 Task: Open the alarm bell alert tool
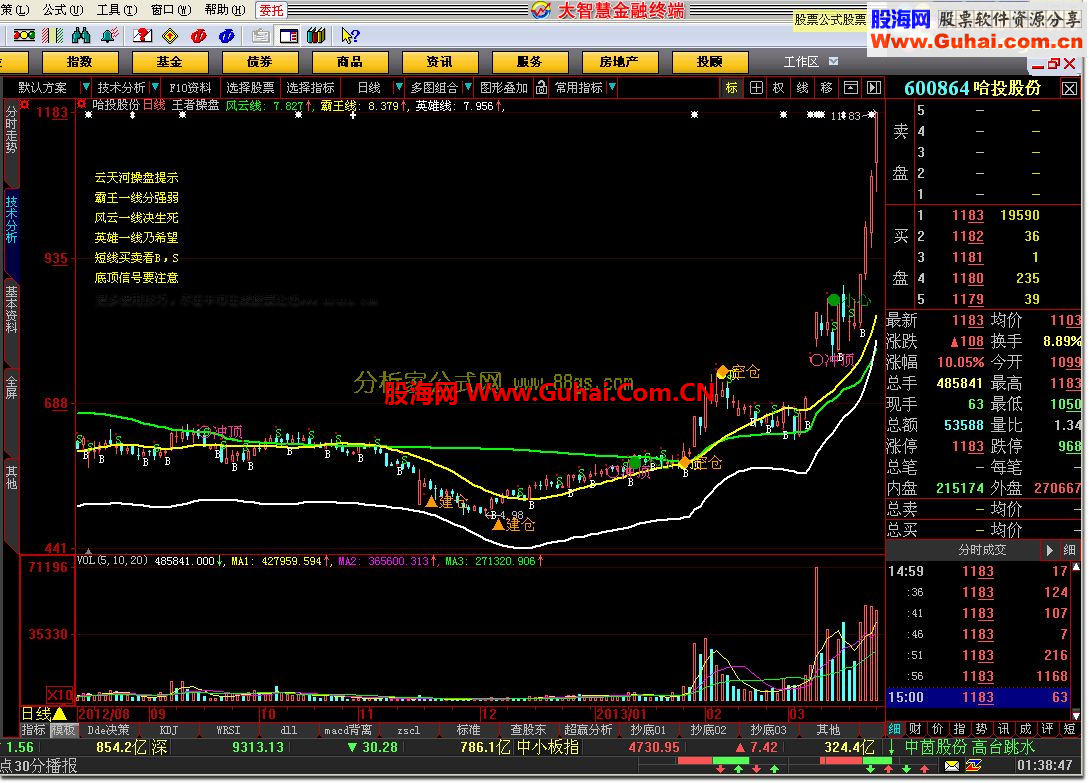pos(110,35)
